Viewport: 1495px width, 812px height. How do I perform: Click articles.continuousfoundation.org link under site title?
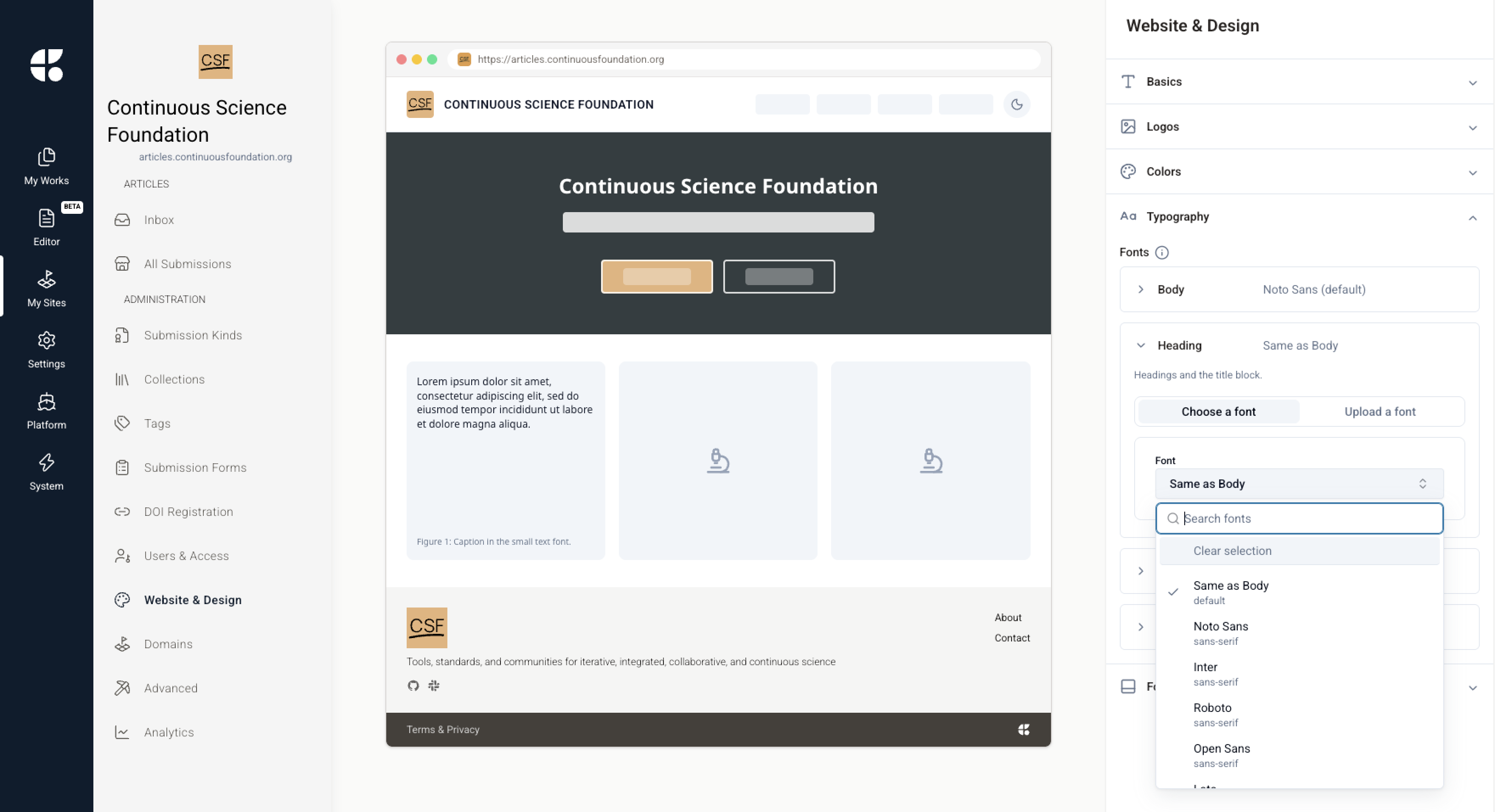click(215, 157)
